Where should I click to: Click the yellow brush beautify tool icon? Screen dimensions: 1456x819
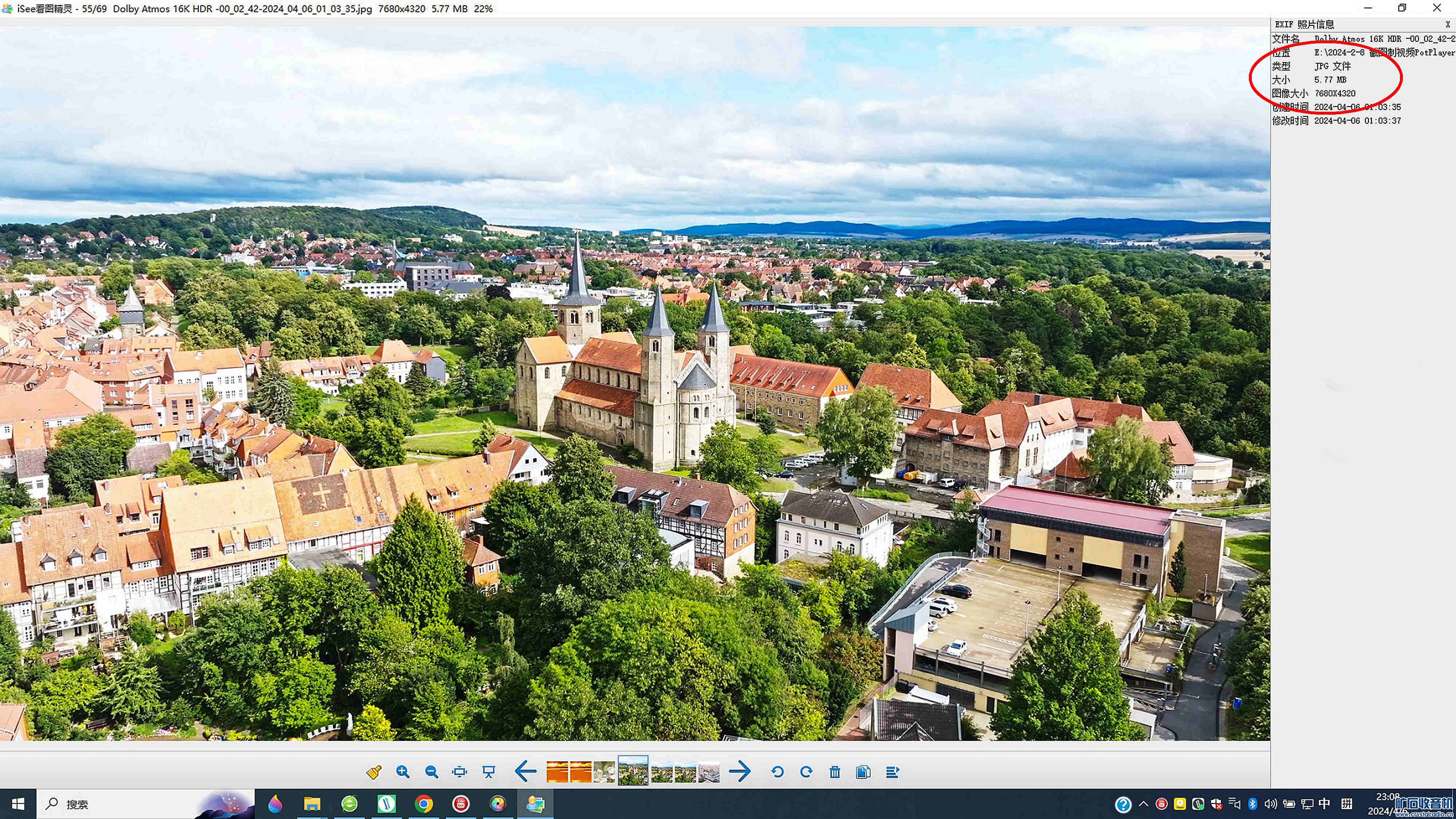[x=373, y=772]
